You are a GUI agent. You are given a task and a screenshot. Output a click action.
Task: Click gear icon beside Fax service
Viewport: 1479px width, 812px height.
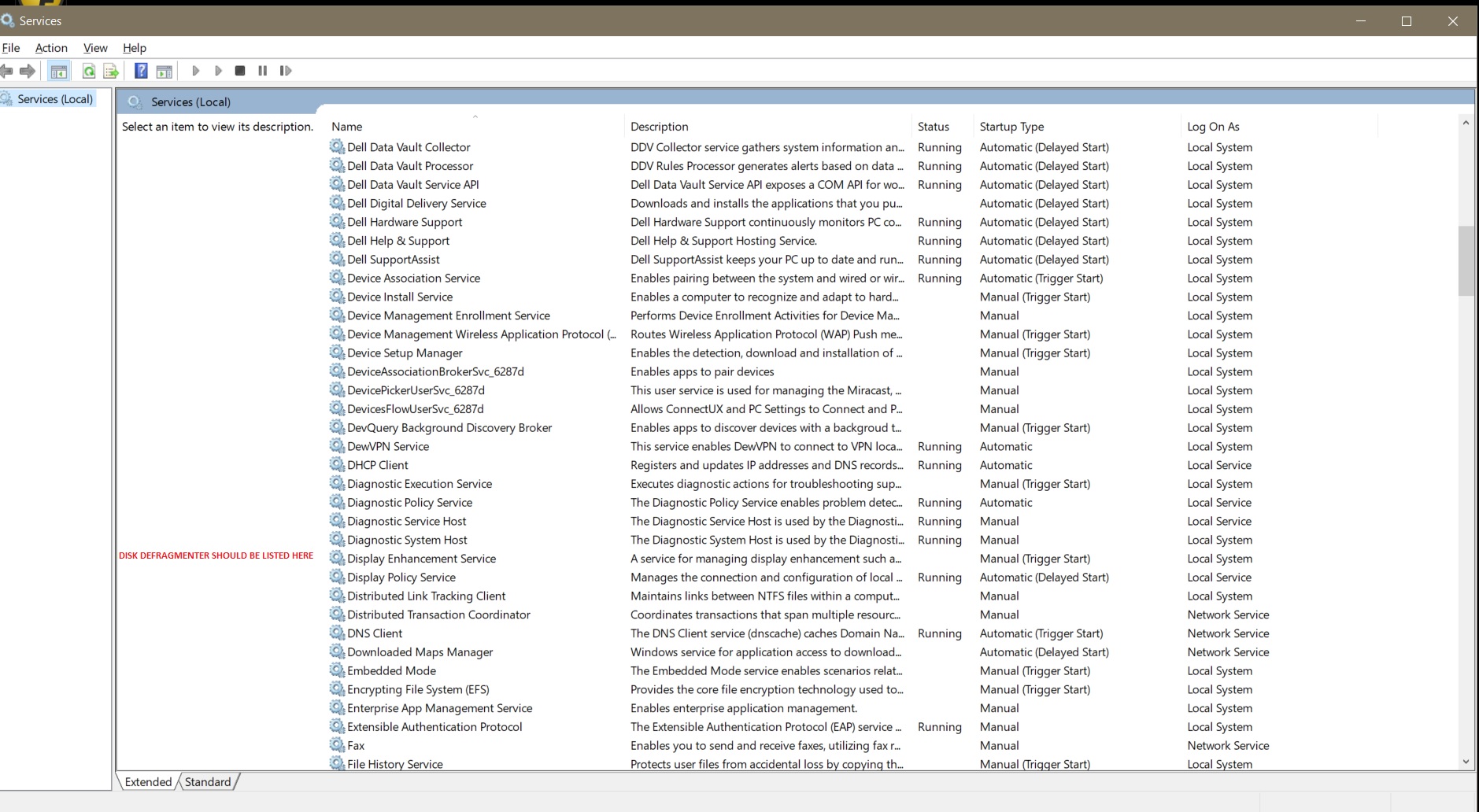[337, 745]
